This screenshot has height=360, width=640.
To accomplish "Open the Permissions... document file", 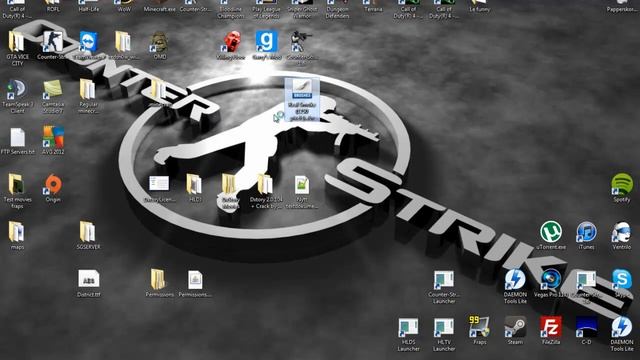I will (x=195, y=280).
